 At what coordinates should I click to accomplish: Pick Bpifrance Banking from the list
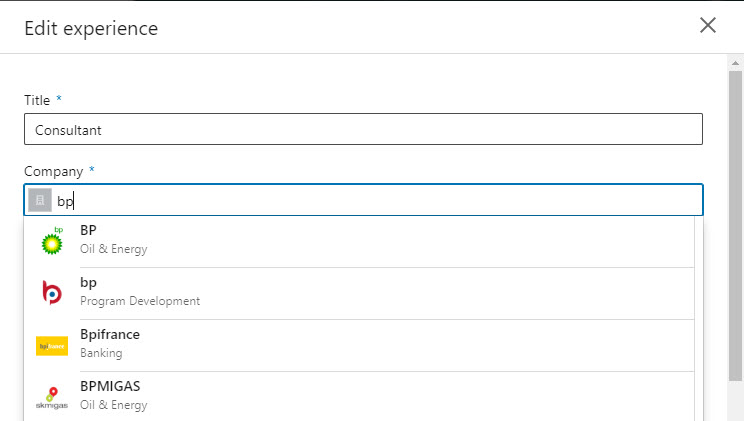[359, 346]
